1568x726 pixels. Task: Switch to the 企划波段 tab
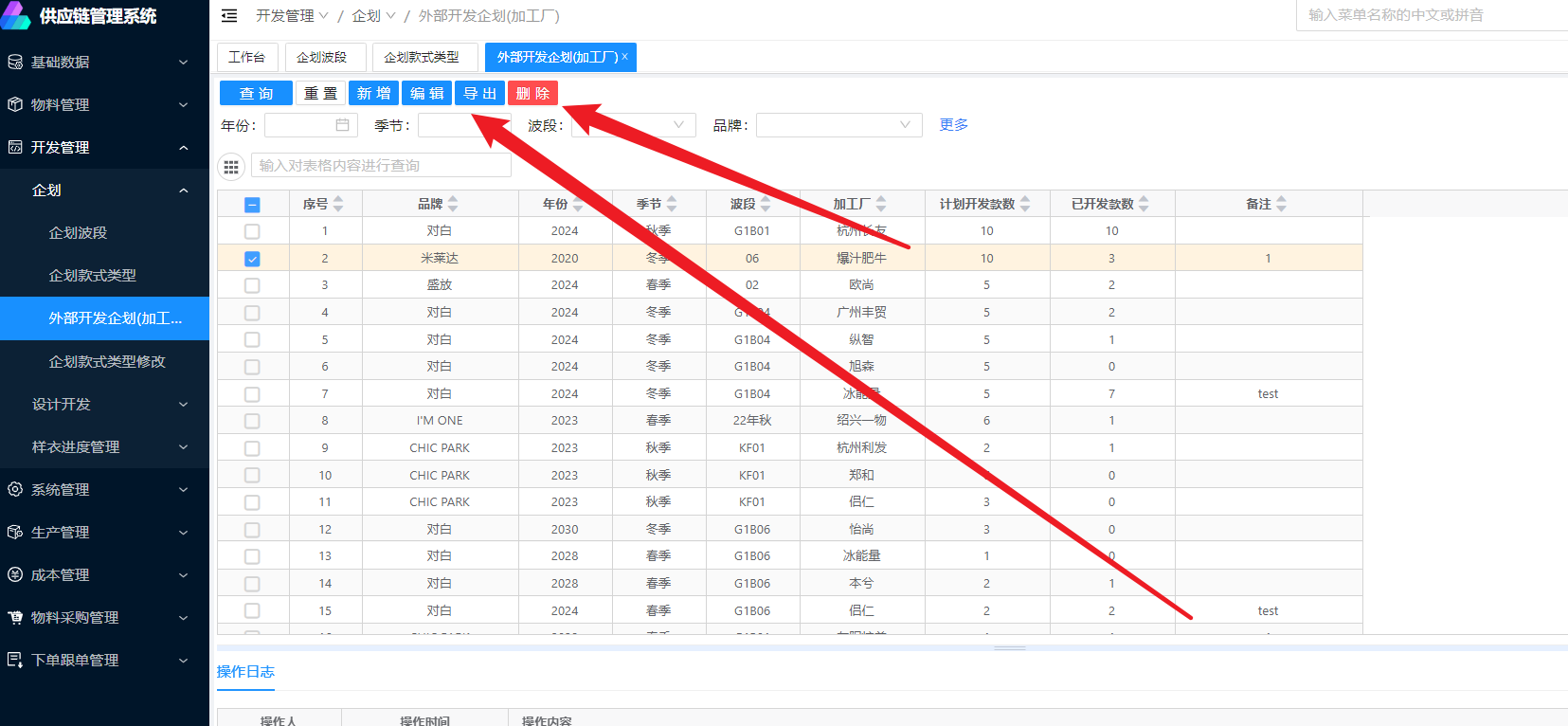coord(321,58)
